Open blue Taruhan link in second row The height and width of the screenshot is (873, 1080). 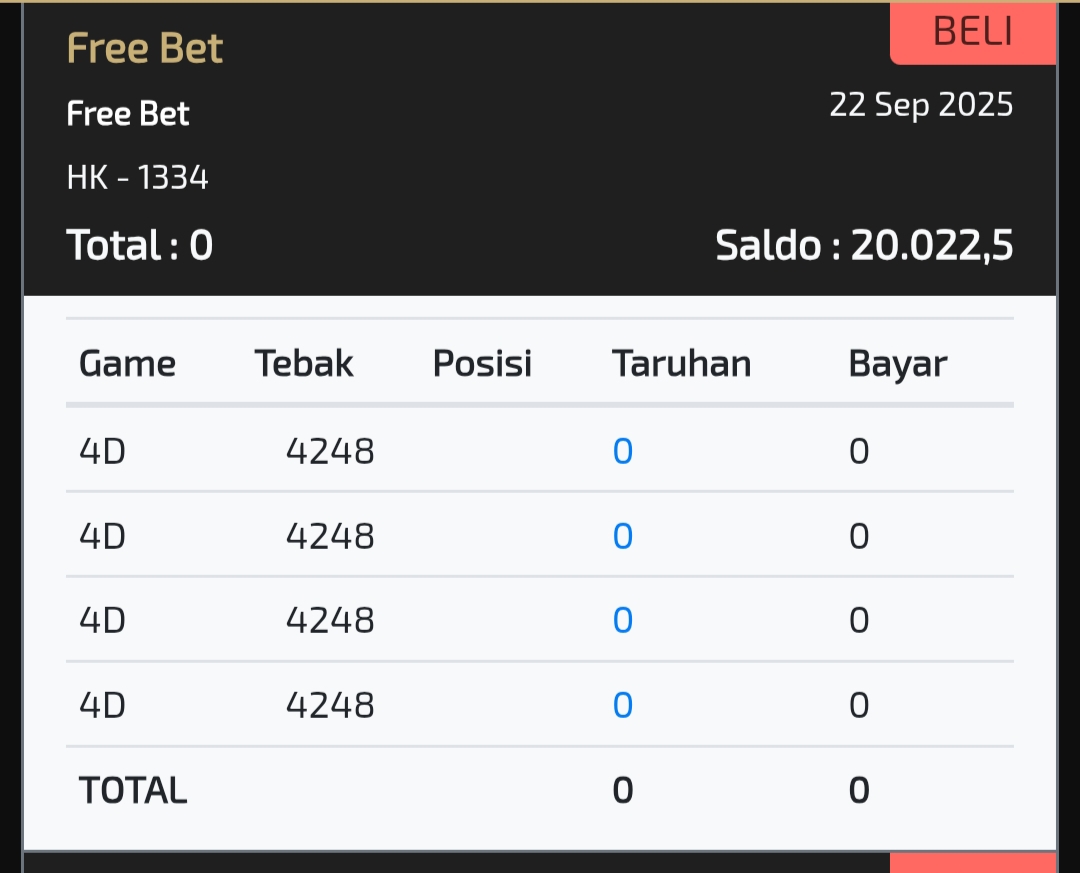pyautogui.click(x=623, y=537)
